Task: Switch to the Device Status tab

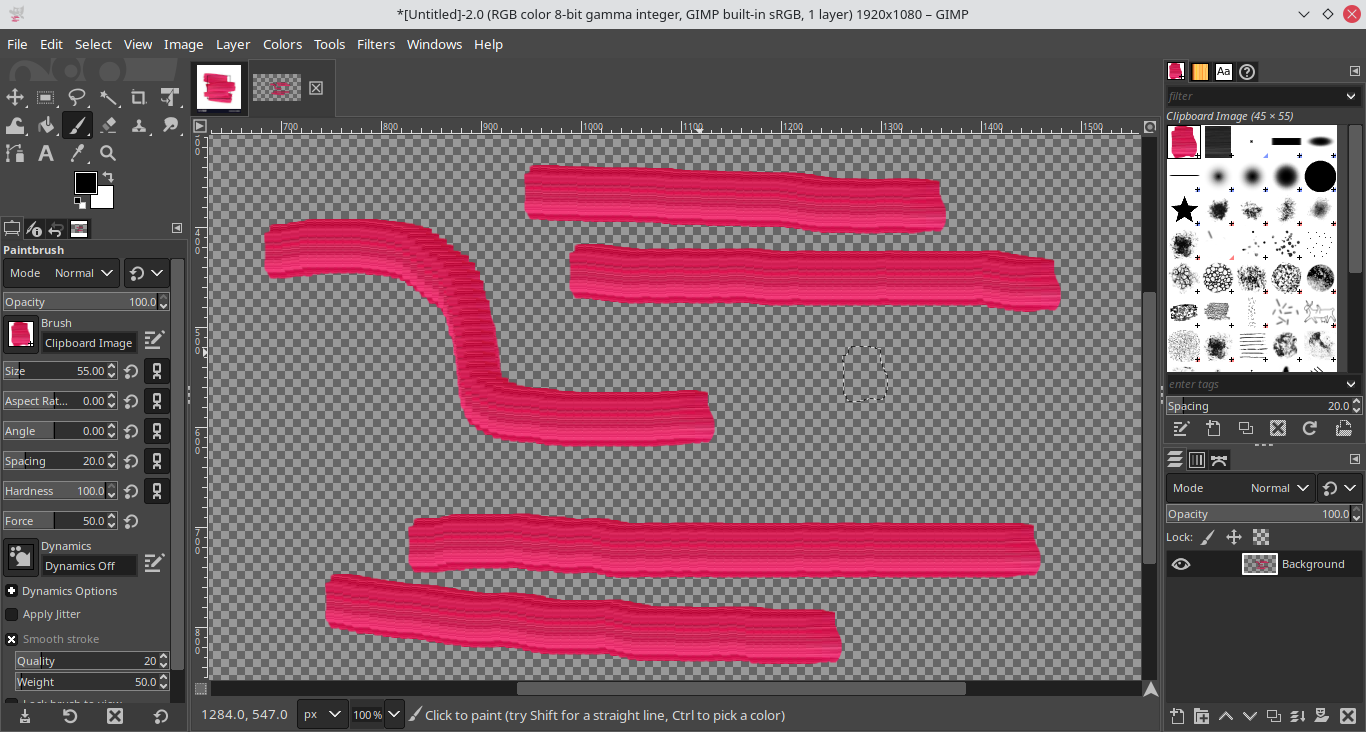Action: (x=34, y=229)
